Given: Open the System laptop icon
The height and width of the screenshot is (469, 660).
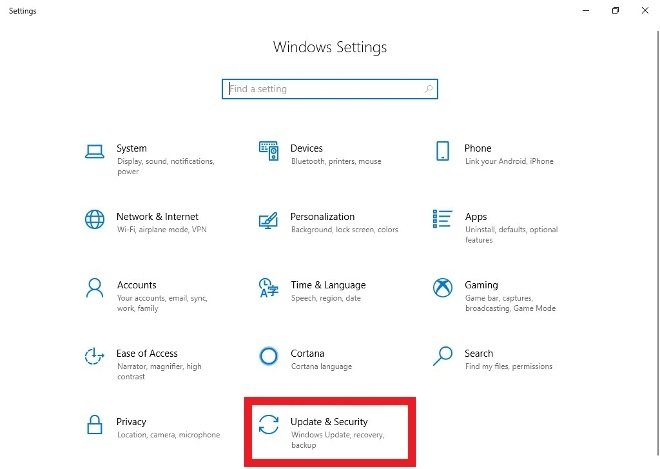Looking at the screenshot, I should pyautogui.click(x=94, y=151).
